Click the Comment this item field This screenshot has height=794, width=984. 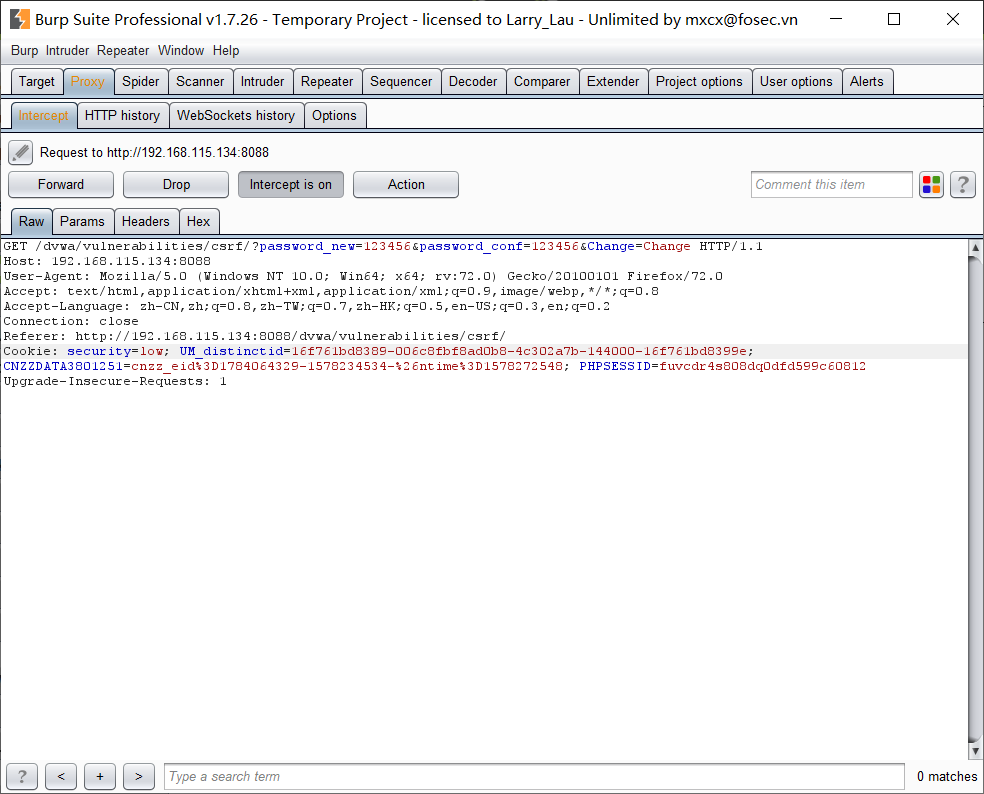pos(832,185)
